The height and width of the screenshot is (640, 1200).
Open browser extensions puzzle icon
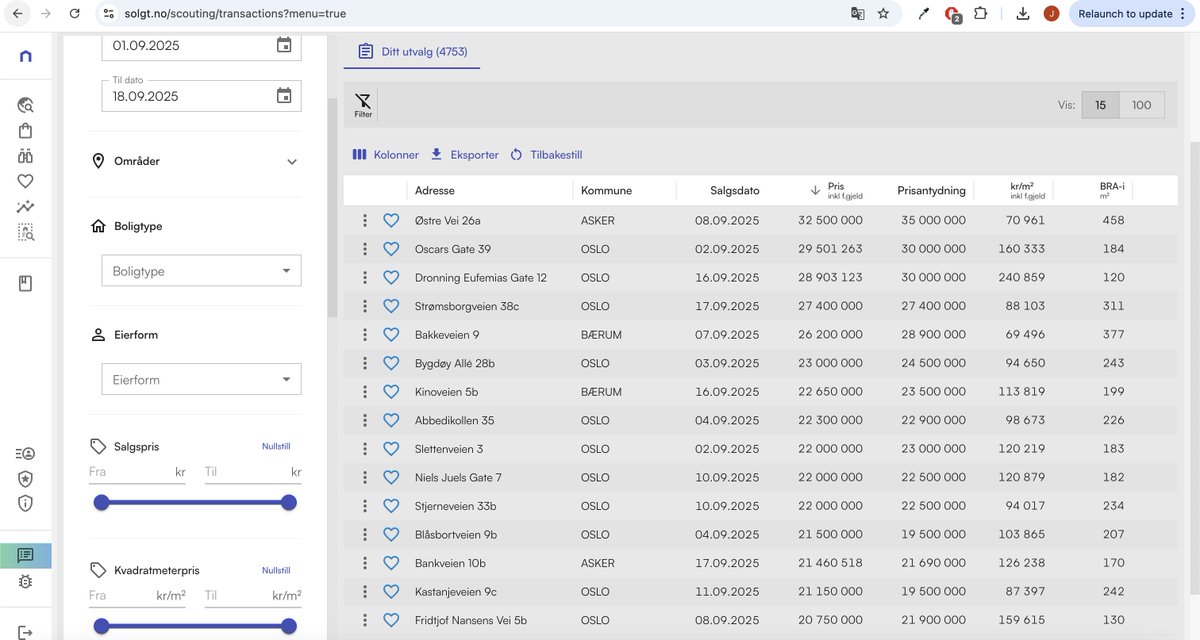coord(980,14)
